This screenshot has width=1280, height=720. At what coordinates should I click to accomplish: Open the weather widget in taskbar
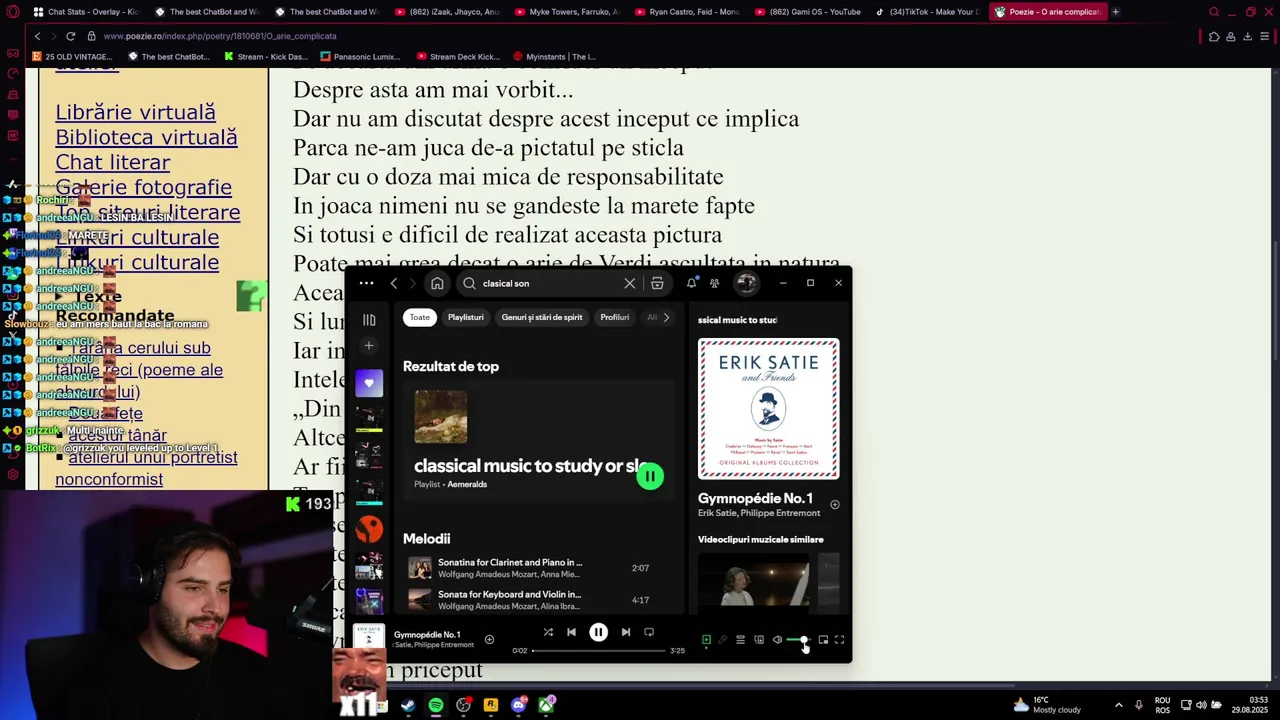click(1047, 705)
